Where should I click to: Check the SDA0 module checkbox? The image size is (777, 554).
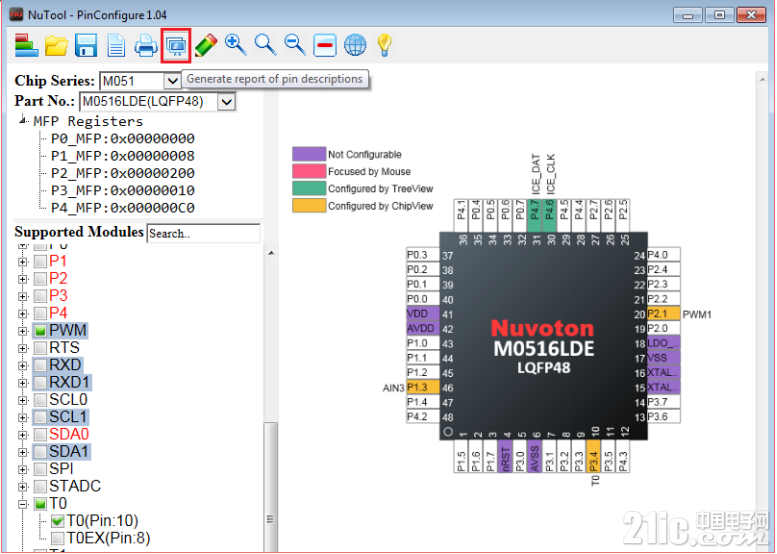pos(40,435)
